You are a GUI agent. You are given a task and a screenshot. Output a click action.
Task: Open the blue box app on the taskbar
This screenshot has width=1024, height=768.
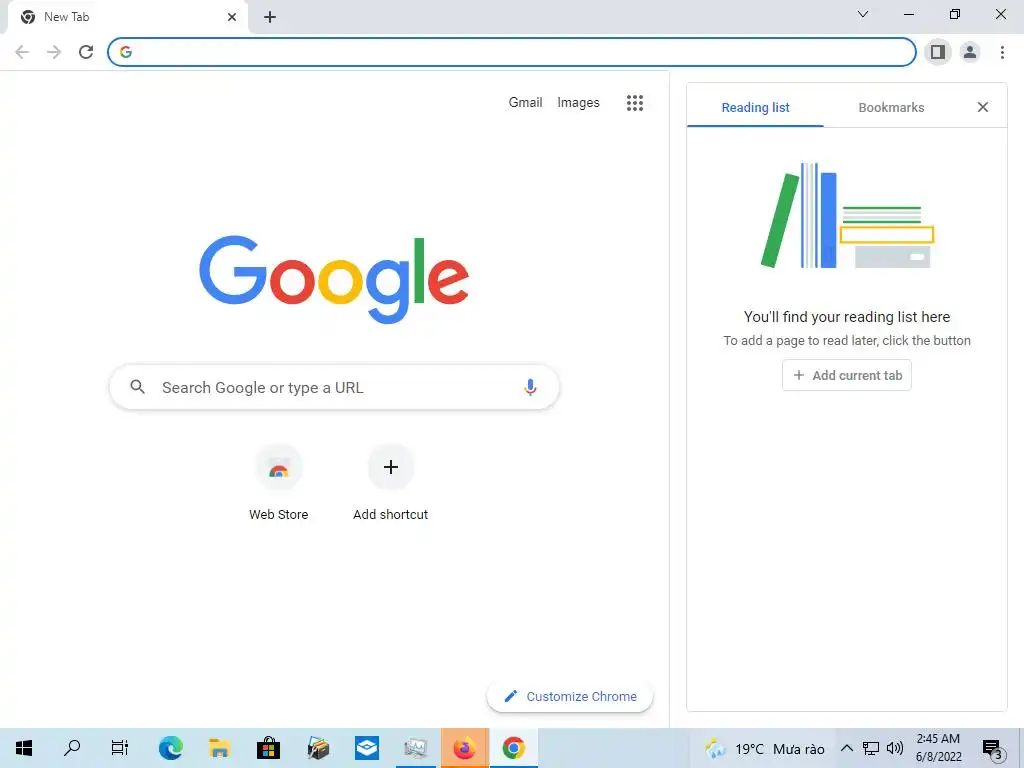[367, 748]
